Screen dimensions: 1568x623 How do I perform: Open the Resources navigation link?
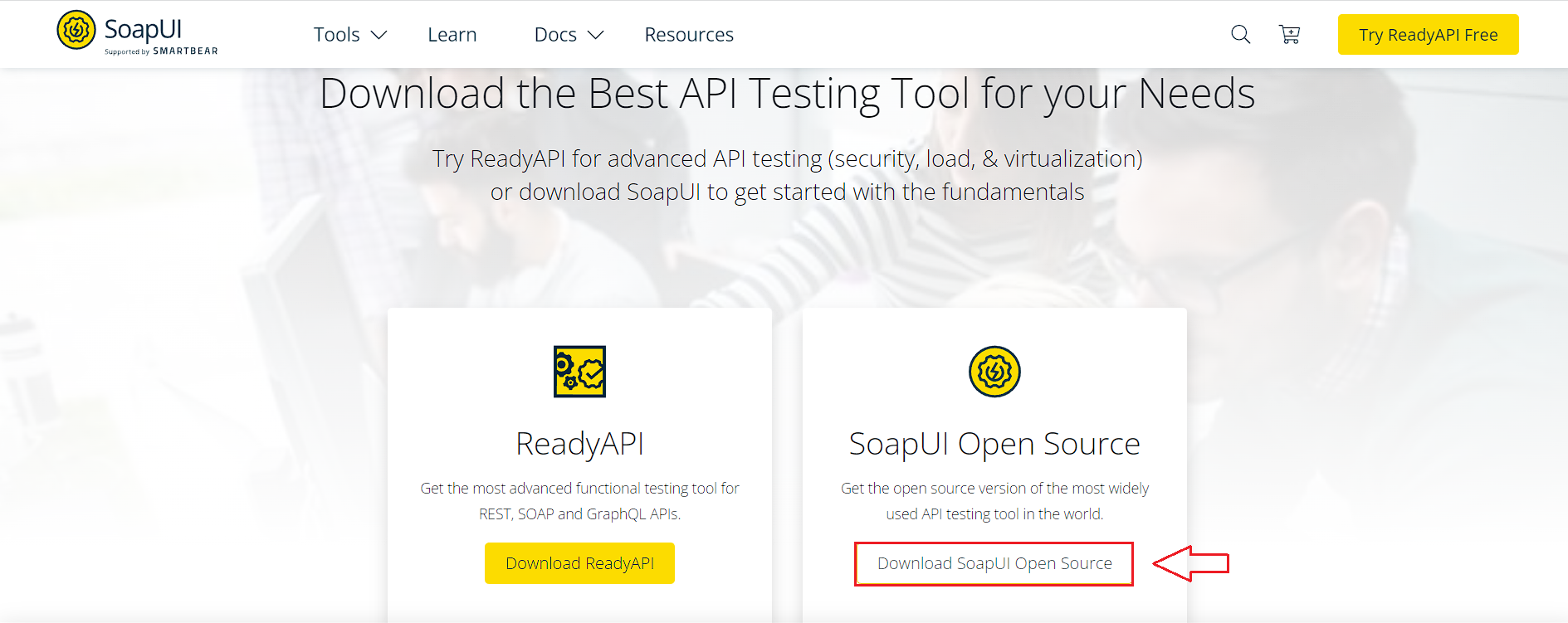[689, 35]
